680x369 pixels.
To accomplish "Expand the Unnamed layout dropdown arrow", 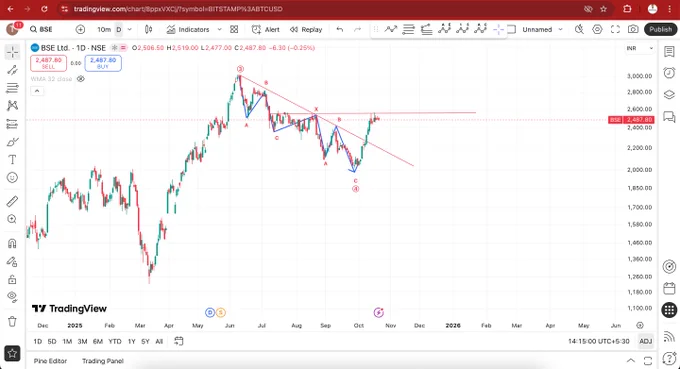I will [560, 29].
